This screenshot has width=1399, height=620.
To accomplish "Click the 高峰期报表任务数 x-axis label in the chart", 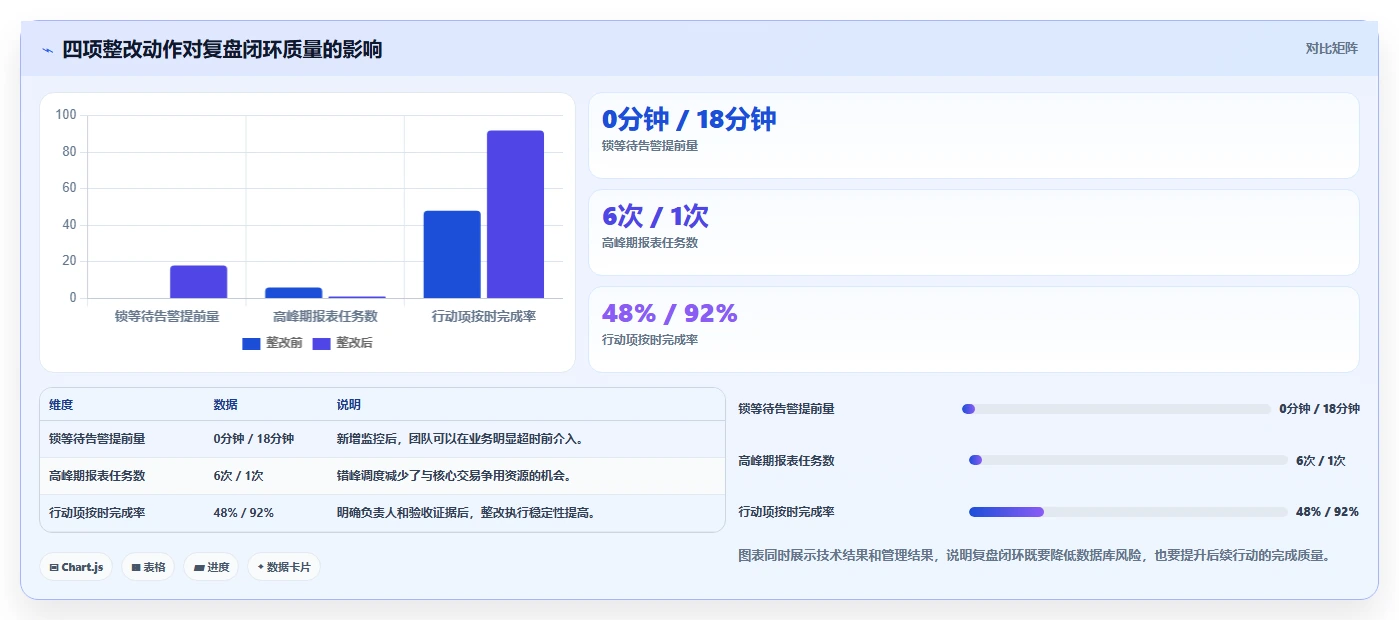I will point(325,316).
